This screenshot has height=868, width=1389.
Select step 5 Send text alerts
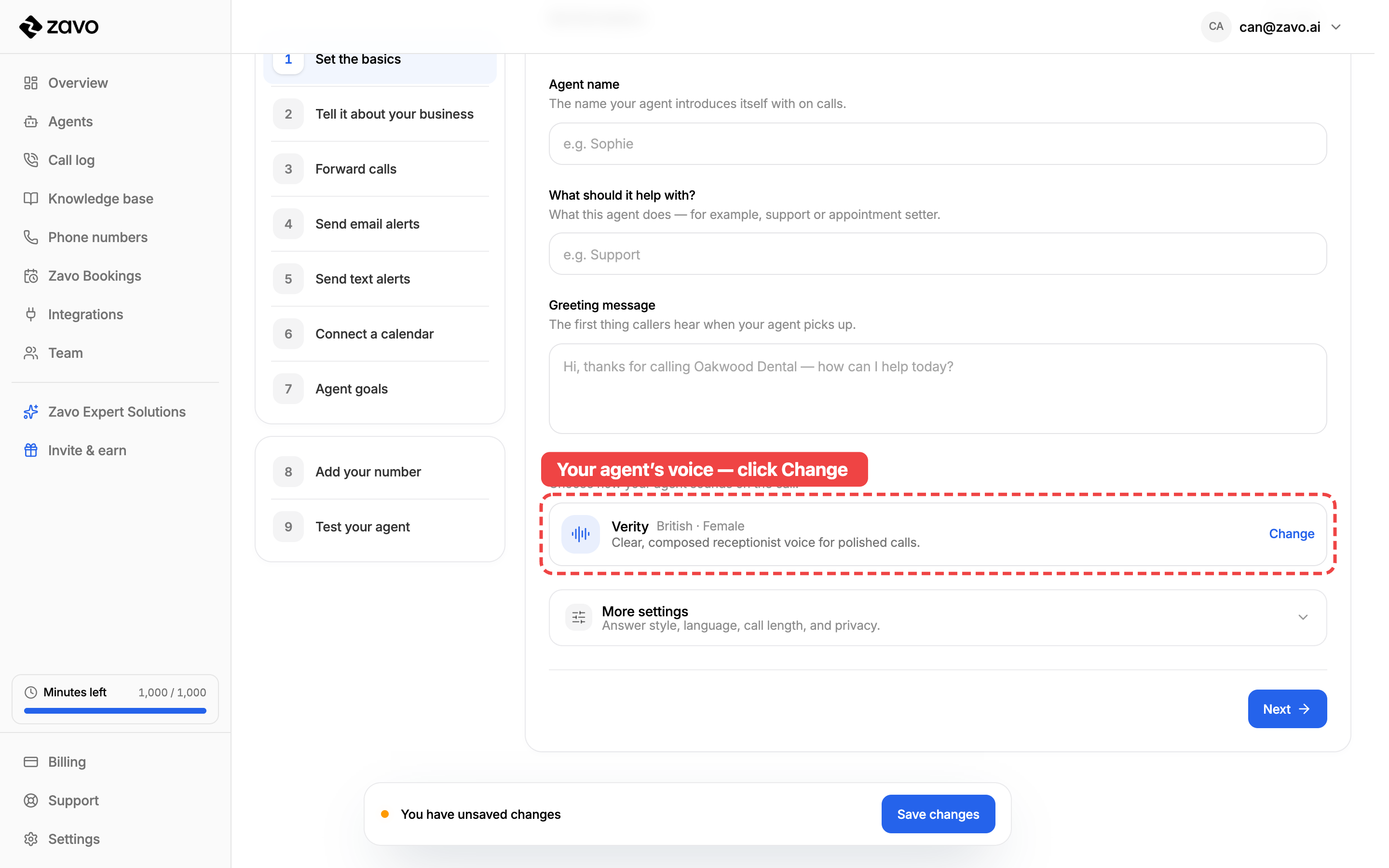click(x=380, y=279)
